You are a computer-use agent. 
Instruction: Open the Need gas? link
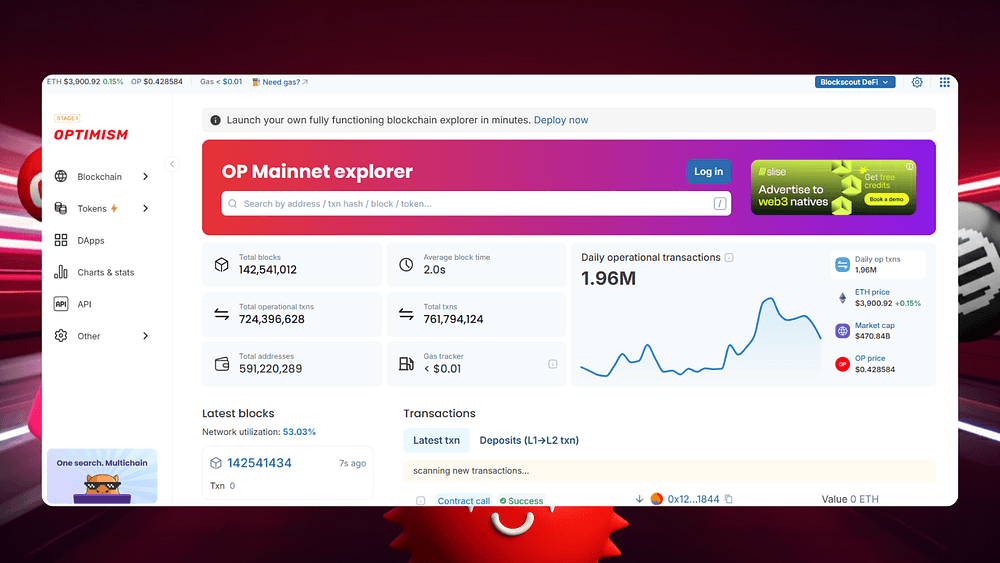pos(281,82)
